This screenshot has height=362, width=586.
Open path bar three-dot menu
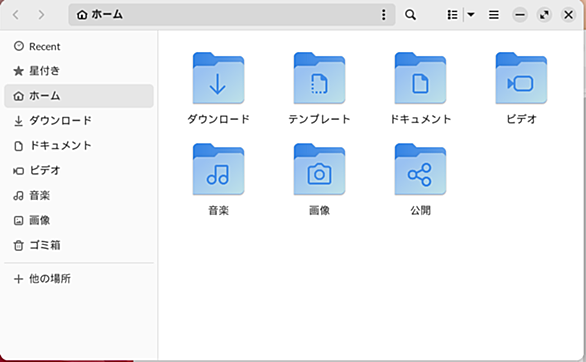click(x=383, y=15)
